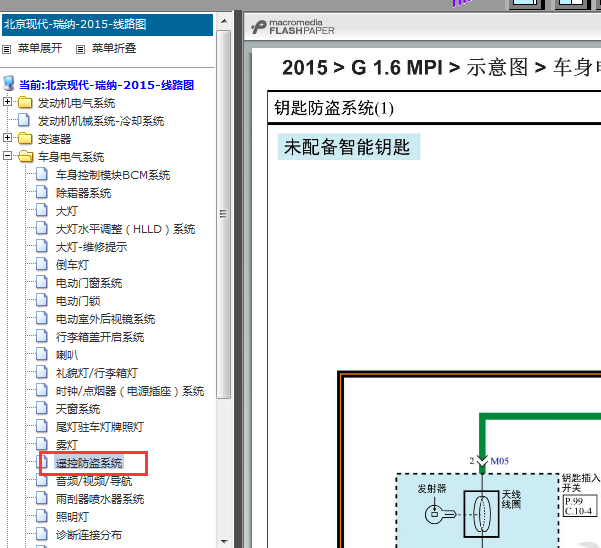The height and width of the screenshot is (548, 601).
Task: Click the 发动机电气系统 folder icon
Action: (x=25, y=103)
